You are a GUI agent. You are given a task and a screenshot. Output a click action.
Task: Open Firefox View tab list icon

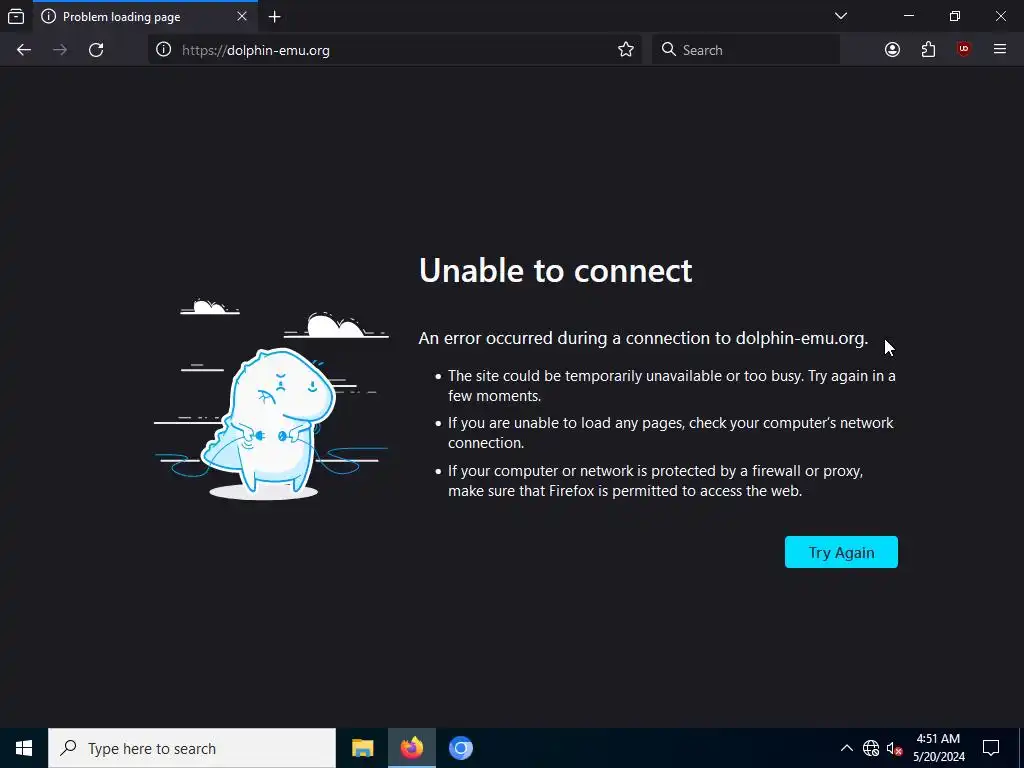pyautogui.click(x=16, y=16)
